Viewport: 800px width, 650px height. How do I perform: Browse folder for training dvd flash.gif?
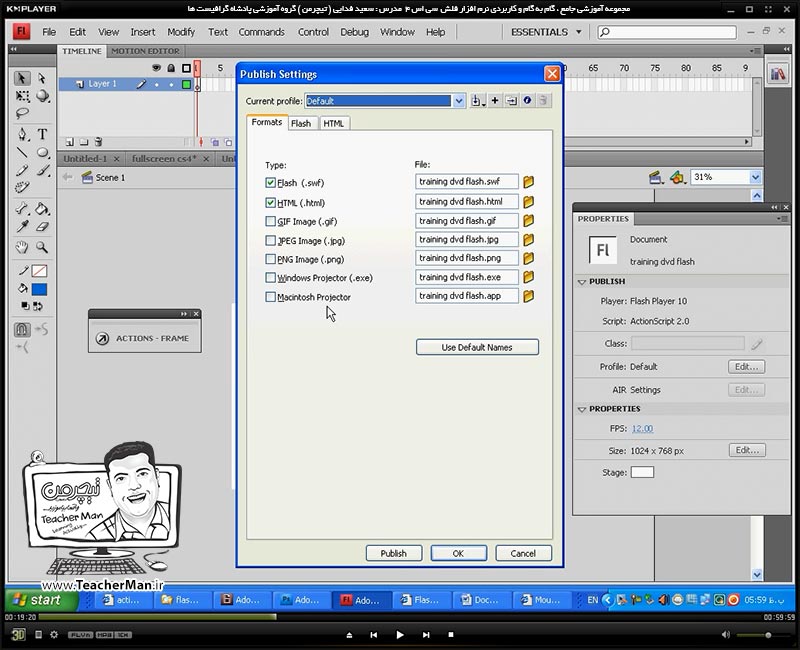point(529,220)
